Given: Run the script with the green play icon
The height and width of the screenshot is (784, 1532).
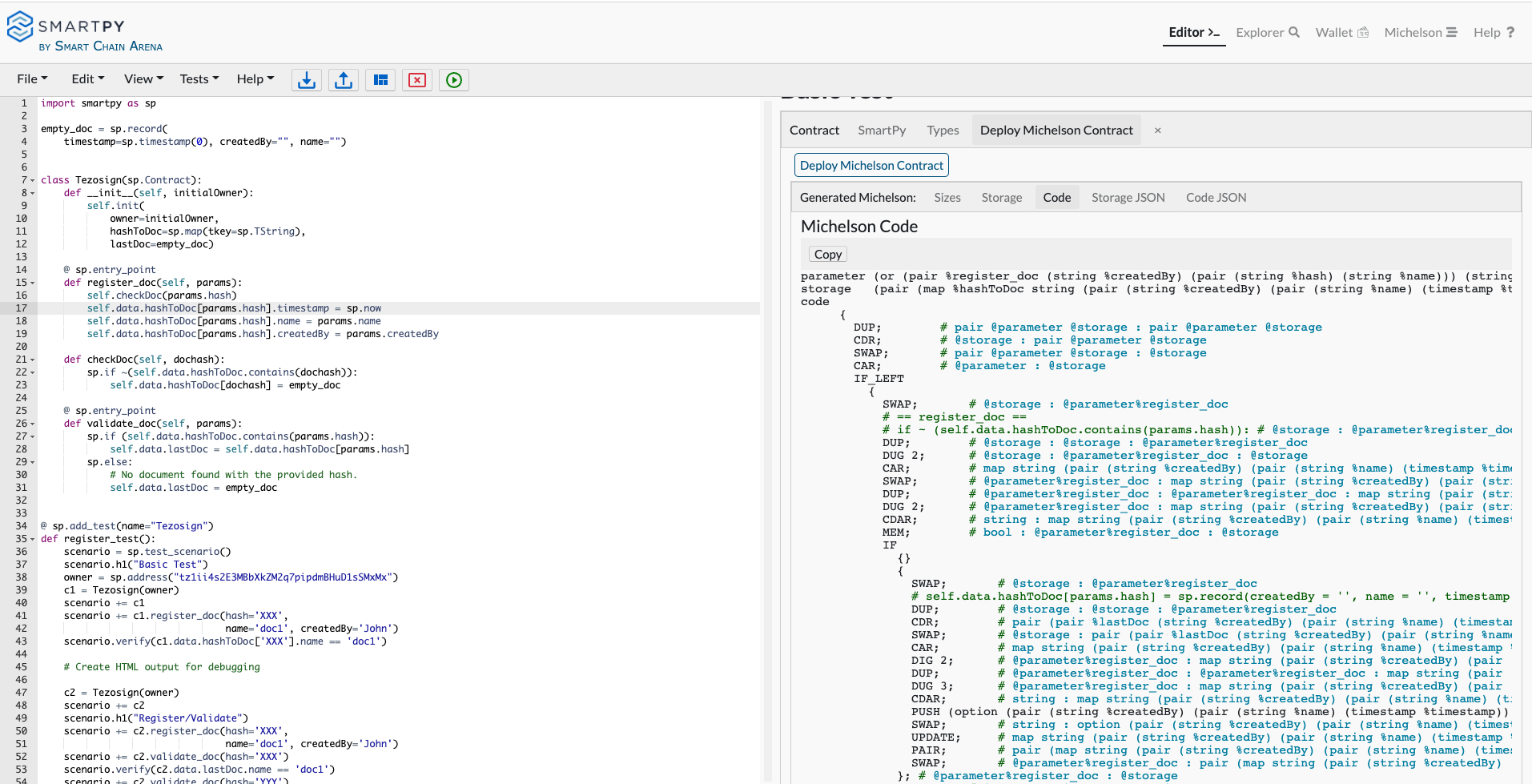Looking at the screenshot, I should pos(454,80).
